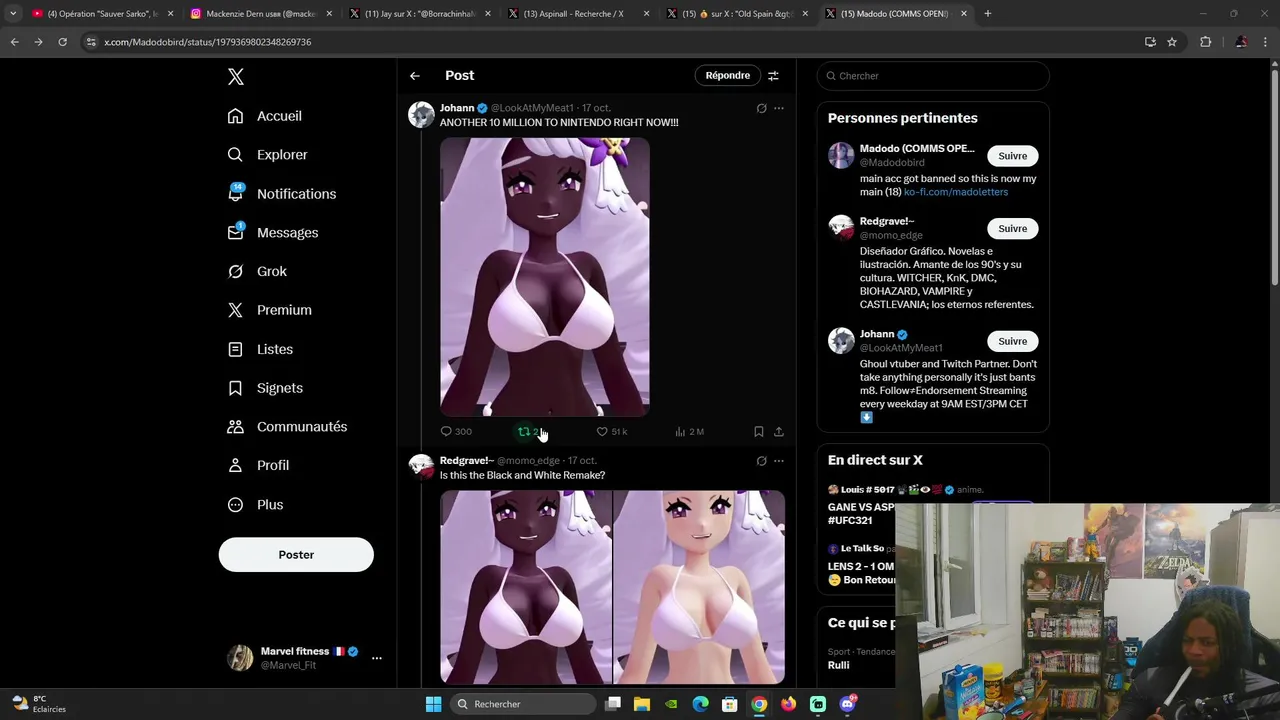Like Johann's post with 51 k likes
Viewport: 1280px width, 720px height.
pyautogui.click(x=612, y=432)
